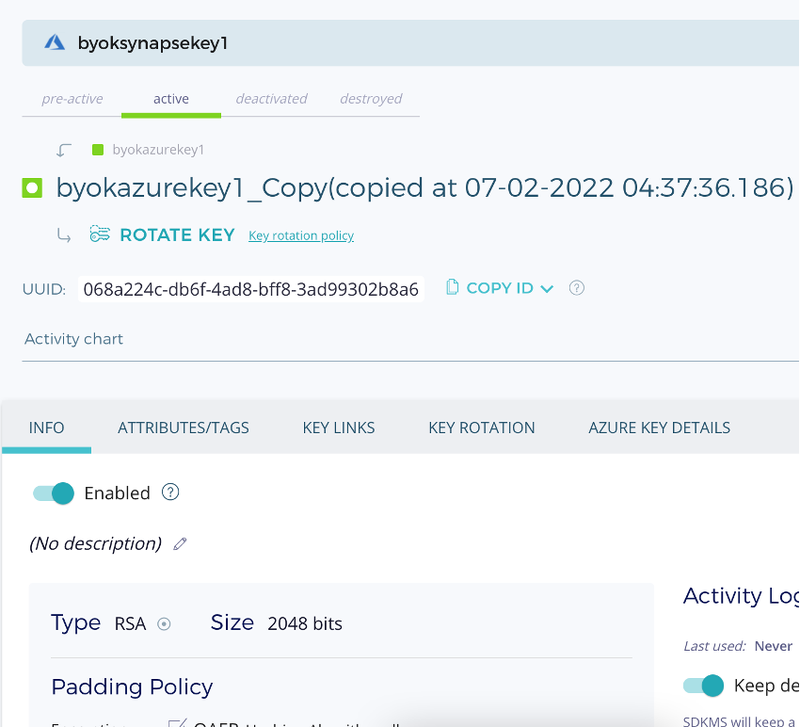
Task: Edit the description with the pencil icon
Action: 180,544
